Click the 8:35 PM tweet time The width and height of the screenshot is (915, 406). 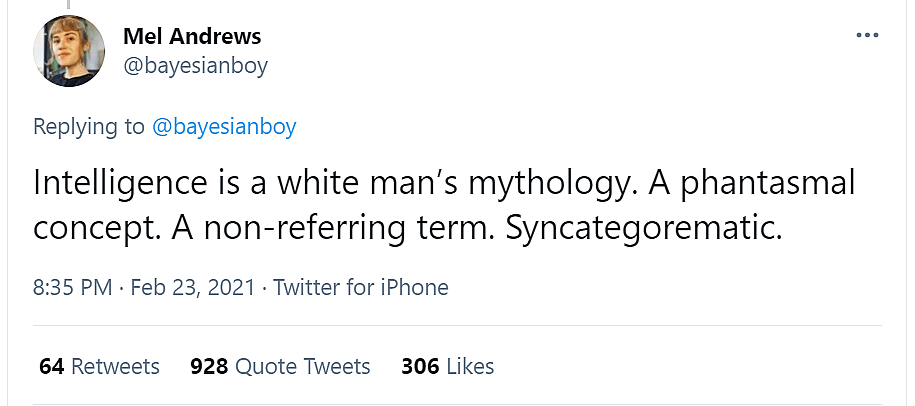click(x=72, y=288)
